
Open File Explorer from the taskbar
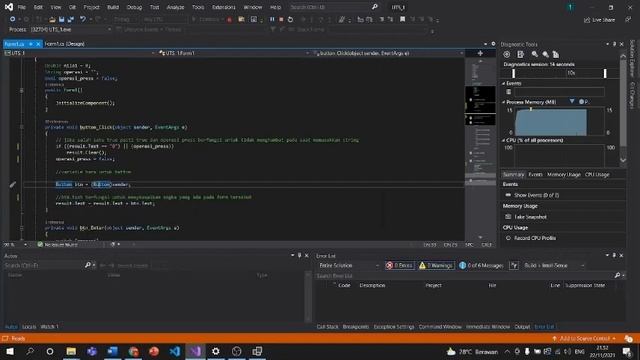pyautogui.click(x=71, y=351)
